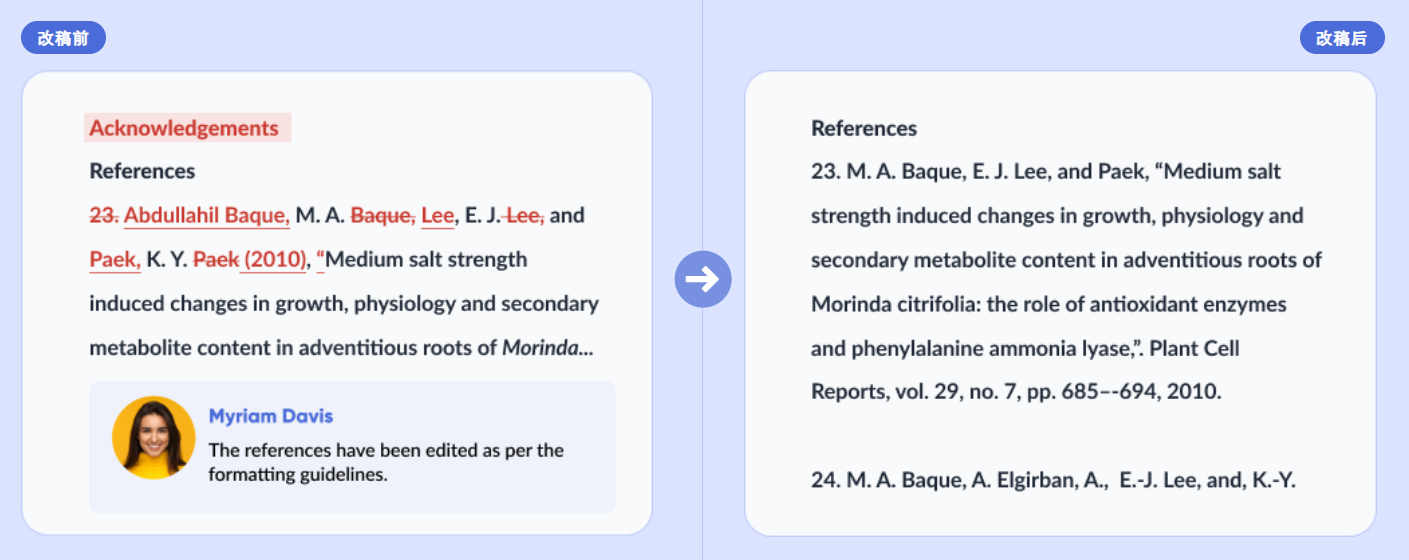Click the italic 'Morinda...' truncated text

tap(547, 348)
